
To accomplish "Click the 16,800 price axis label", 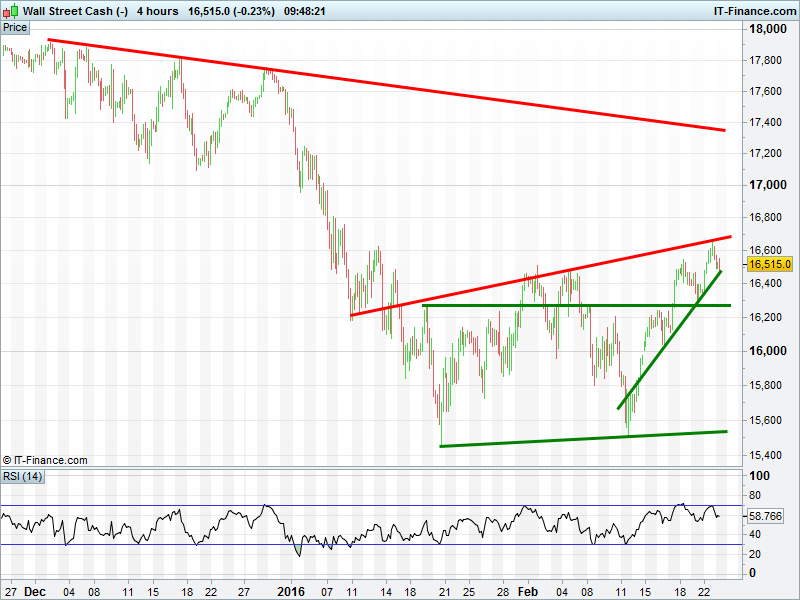I will click(765, 217).
